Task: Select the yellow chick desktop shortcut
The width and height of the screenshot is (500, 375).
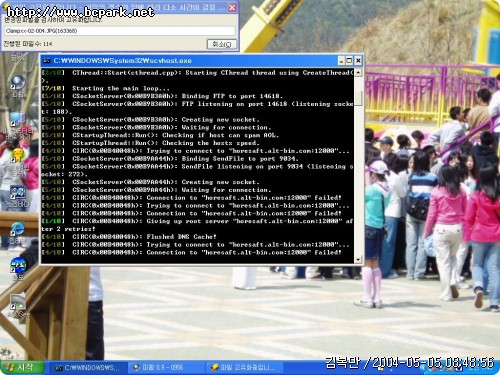Action: (18, 162)
